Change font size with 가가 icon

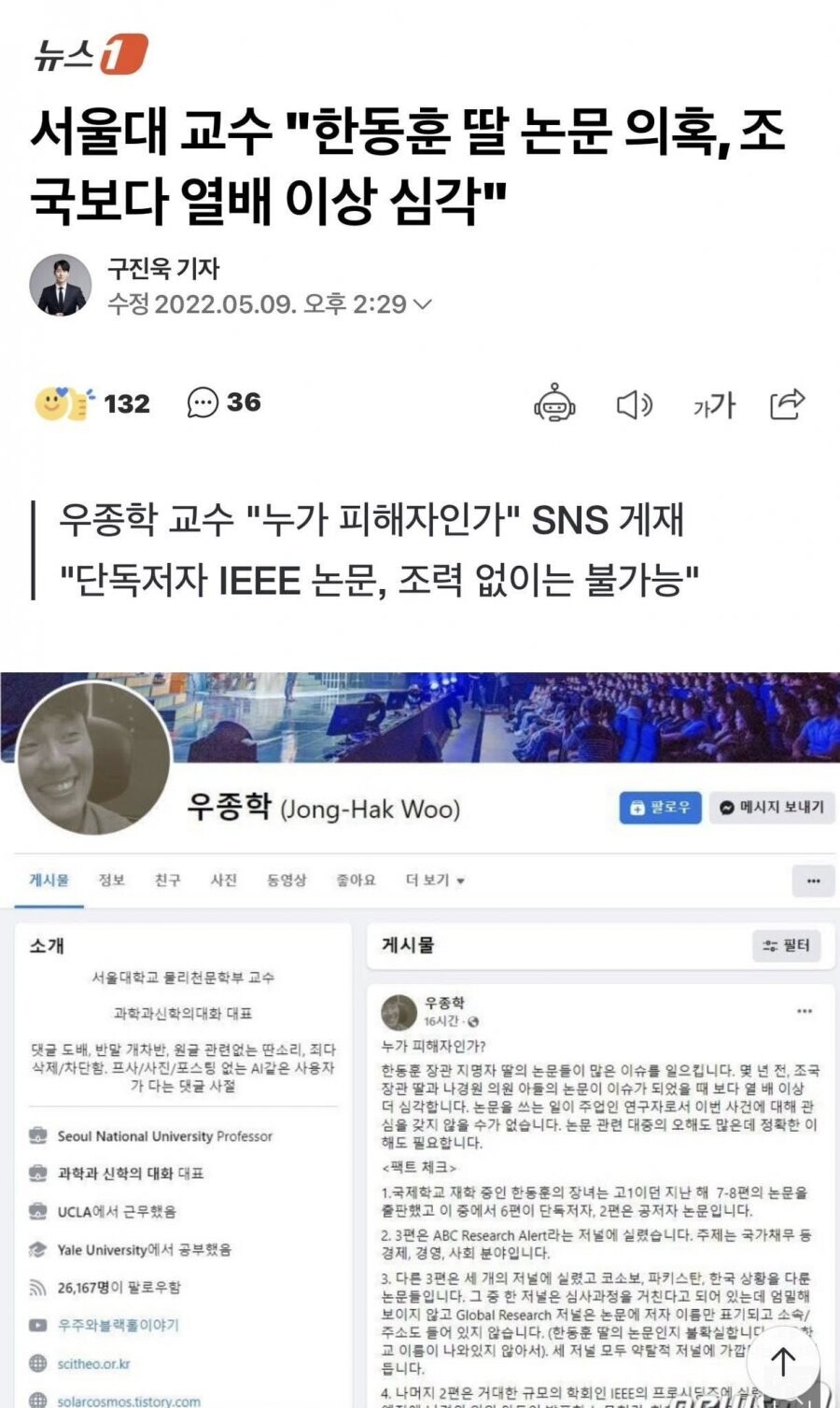pyautogui.click(x=714, y=404)
